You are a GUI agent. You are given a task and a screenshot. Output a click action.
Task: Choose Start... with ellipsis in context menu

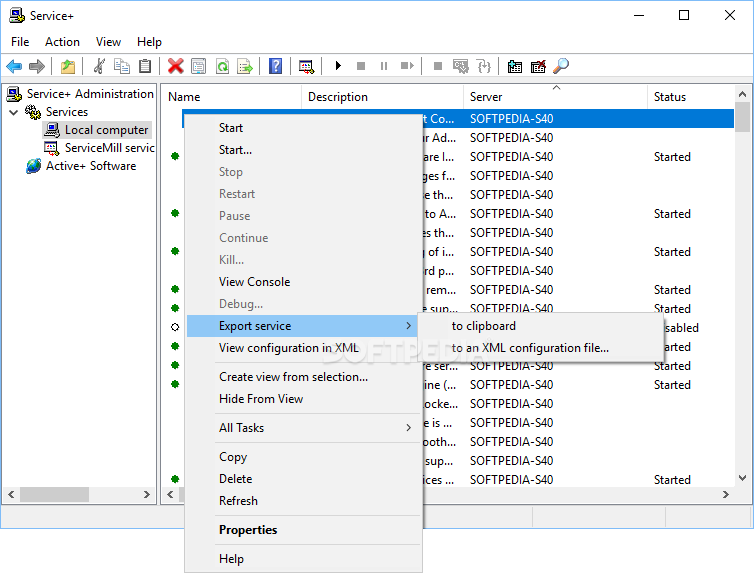(303, 150)
